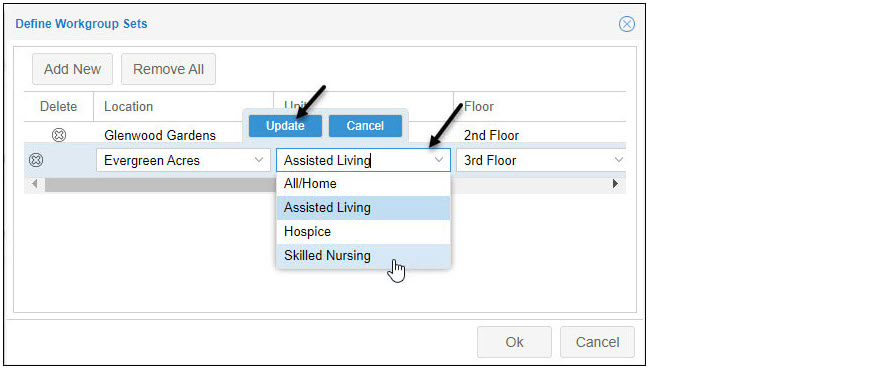Click Remove All button

tap(168, 69)
